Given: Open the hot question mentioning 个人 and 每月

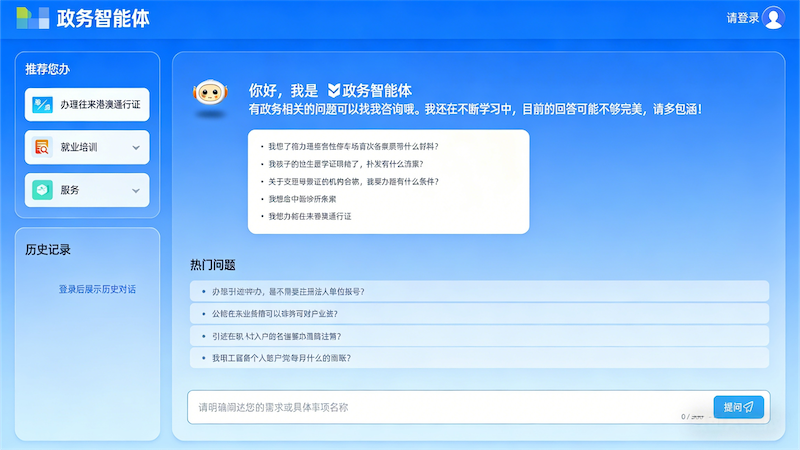Looking at the screenshot, I should click(x=479, y=358).
